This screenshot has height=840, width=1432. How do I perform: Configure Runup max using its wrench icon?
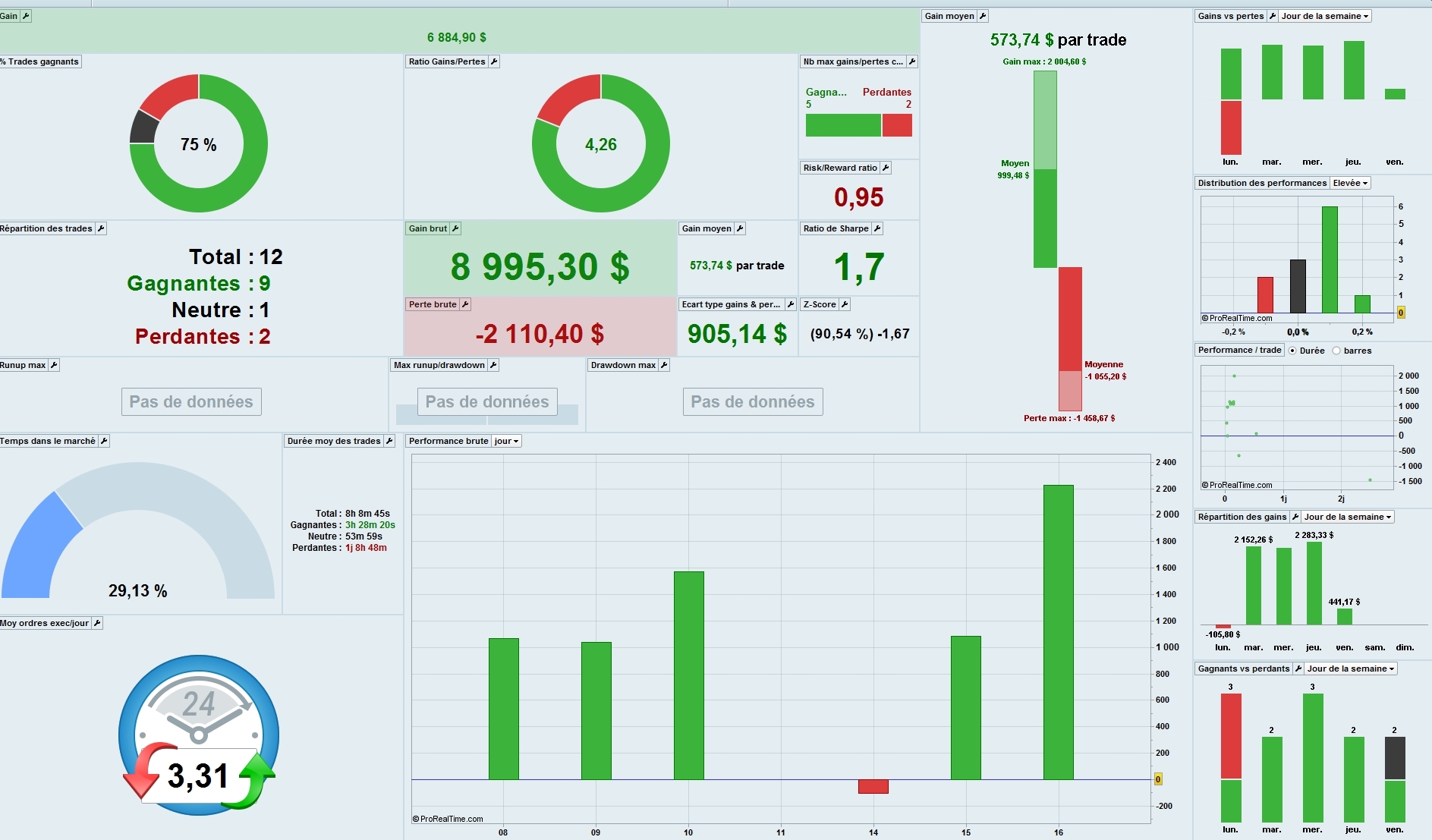click(54, 365)
